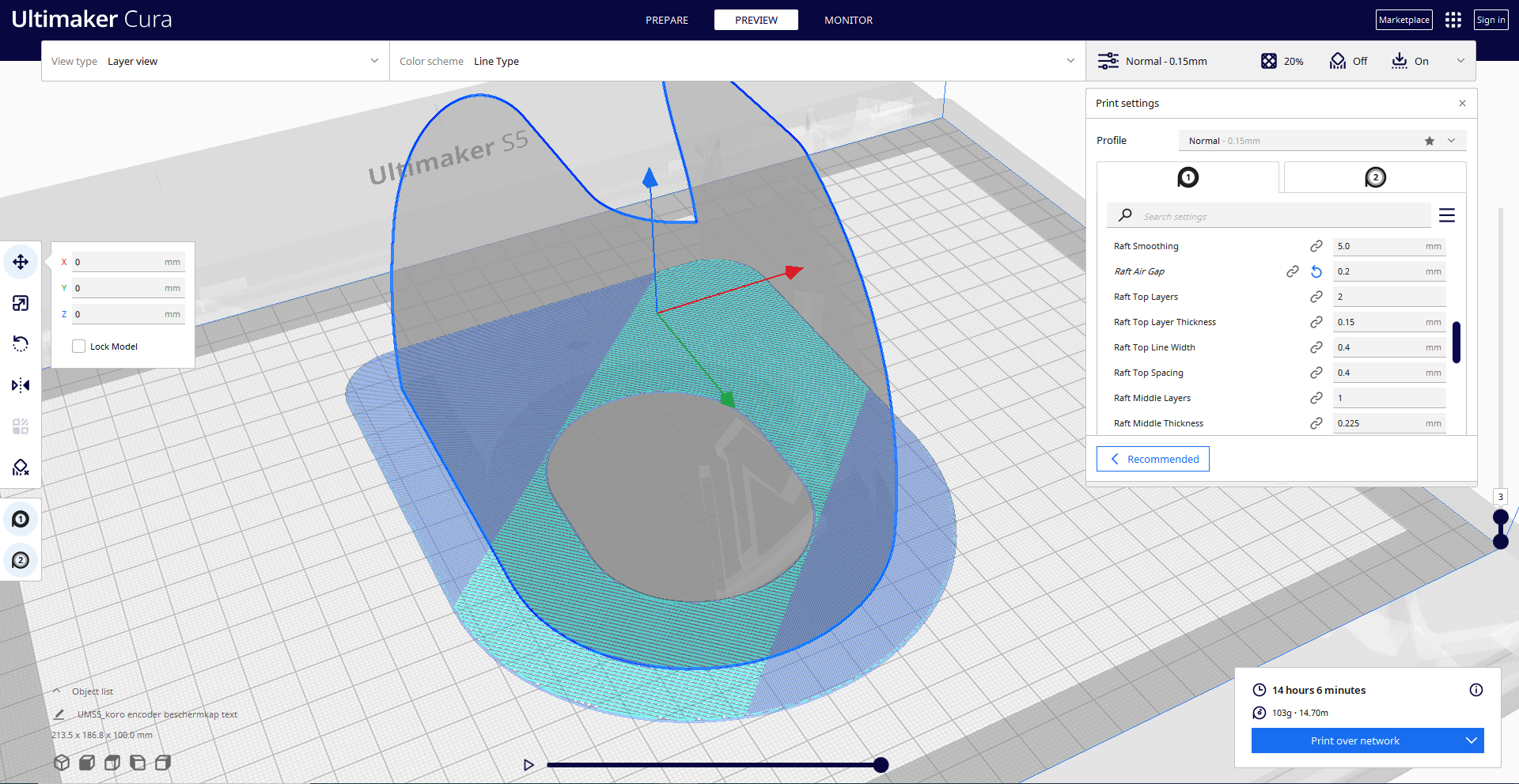This screenshot has width=1519, height=784.
Task: Select the Move tool in left toolbar
Action: 21,262
